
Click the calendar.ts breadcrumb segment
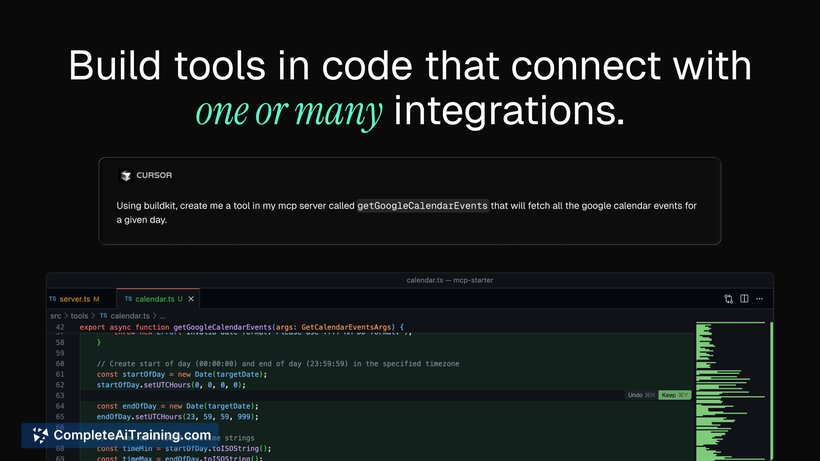click(130, 316)
